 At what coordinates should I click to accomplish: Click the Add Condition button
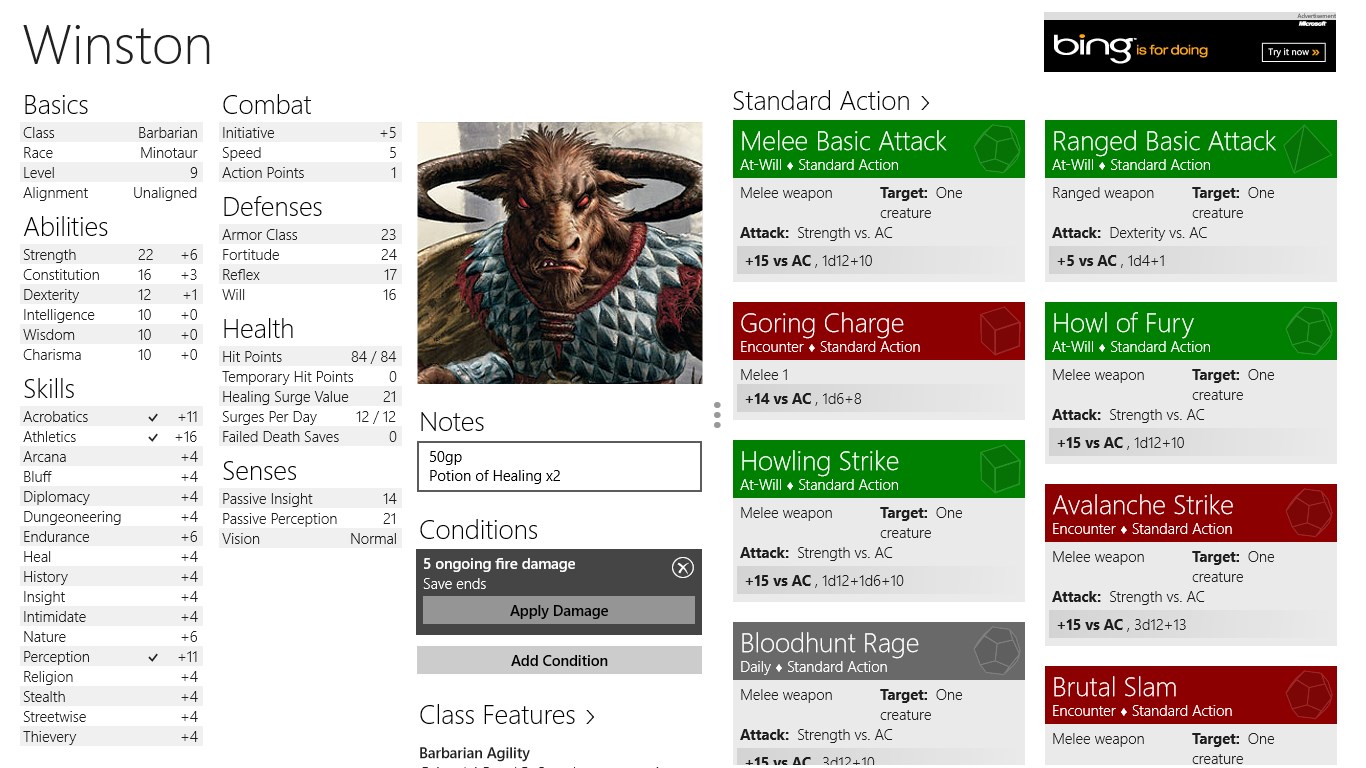(x=559, y=660)
